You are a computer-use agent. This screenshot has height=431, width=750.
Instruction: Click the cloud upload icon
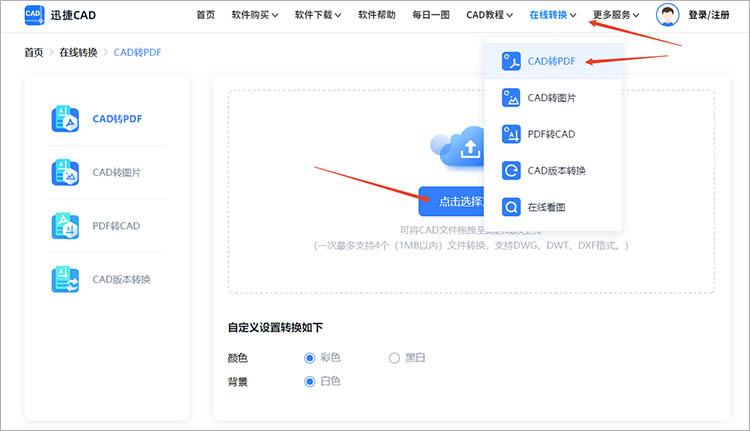click(457, 146)
